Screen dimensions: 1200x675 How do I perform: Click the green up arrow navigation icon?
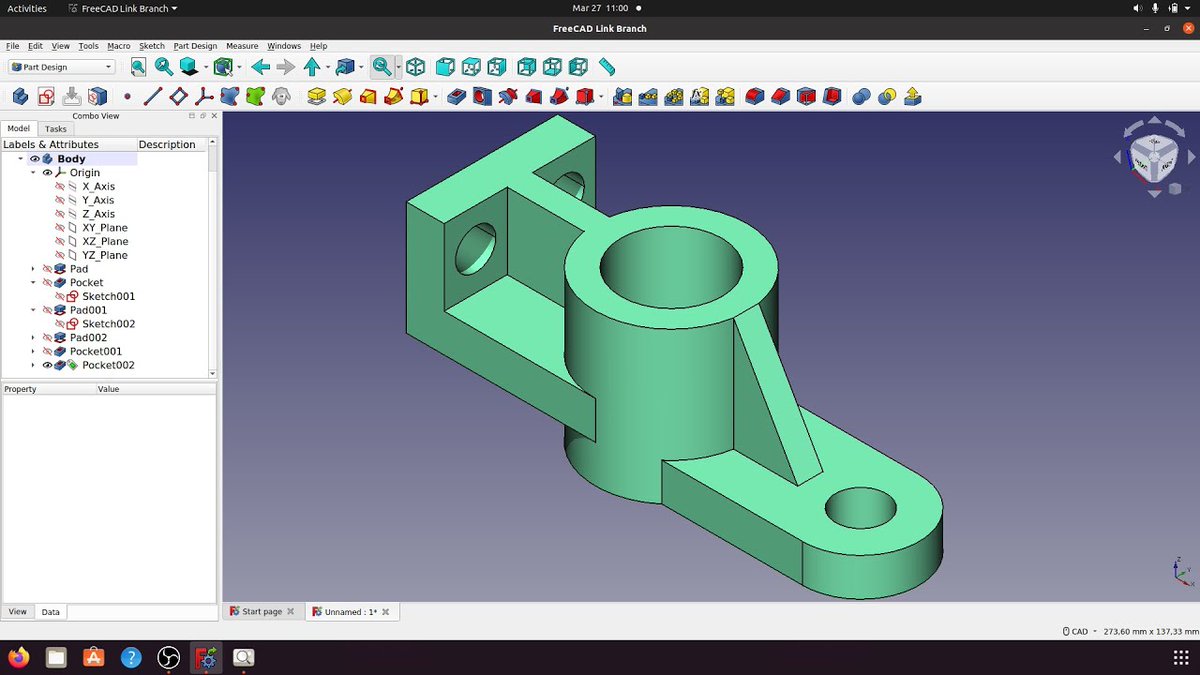[x=312, y=67]
